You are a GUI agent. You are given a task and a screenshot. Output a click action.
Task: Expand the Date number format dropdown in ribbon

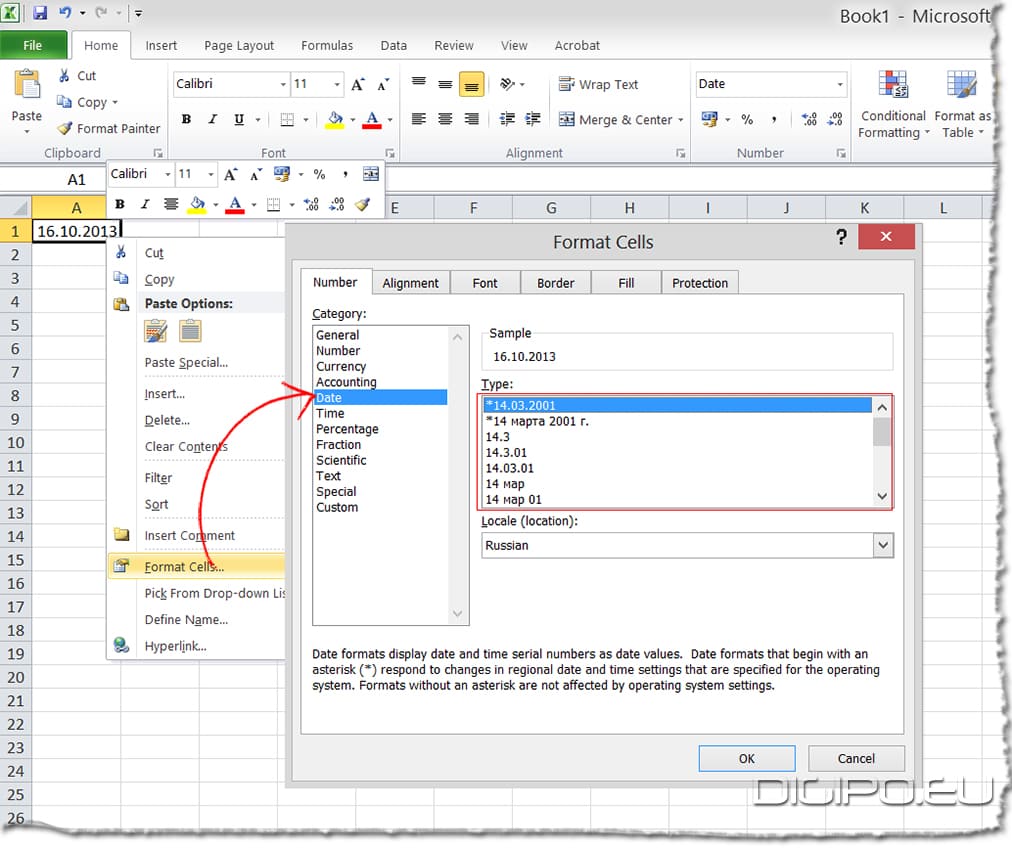(839, 84)
